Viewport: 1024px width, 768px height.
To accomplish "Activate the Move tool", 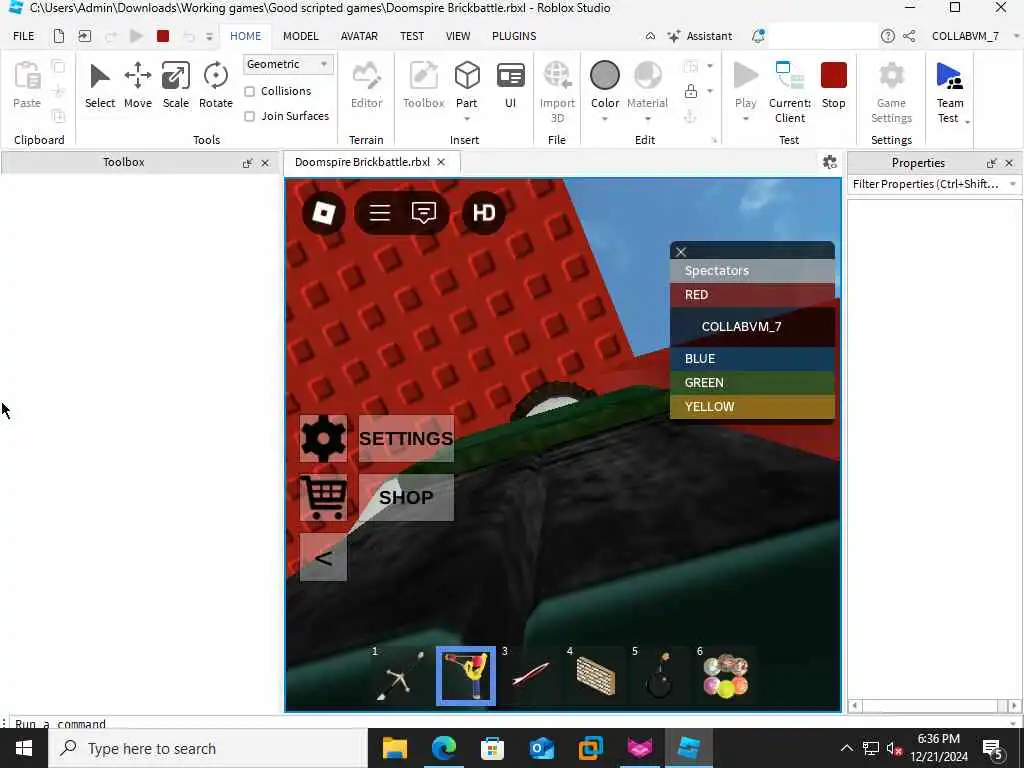I will pos(138,85).
